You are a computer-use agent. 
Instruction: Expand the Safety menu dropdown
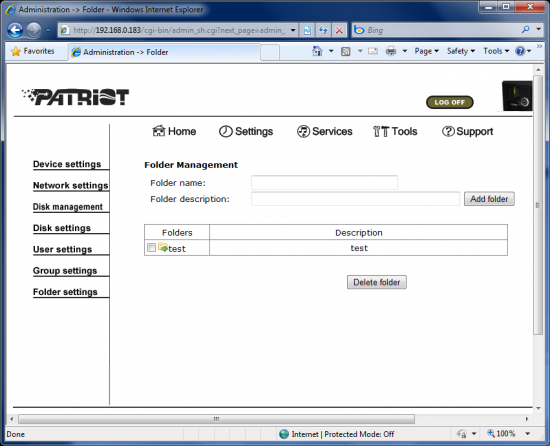click(461, 51)
